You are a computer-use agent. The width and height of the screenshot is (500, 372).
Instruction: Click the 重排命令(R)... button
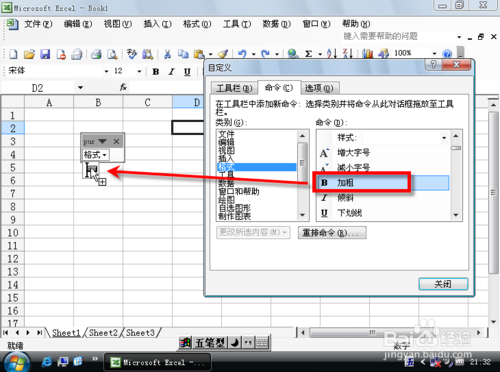coord(332,233)
